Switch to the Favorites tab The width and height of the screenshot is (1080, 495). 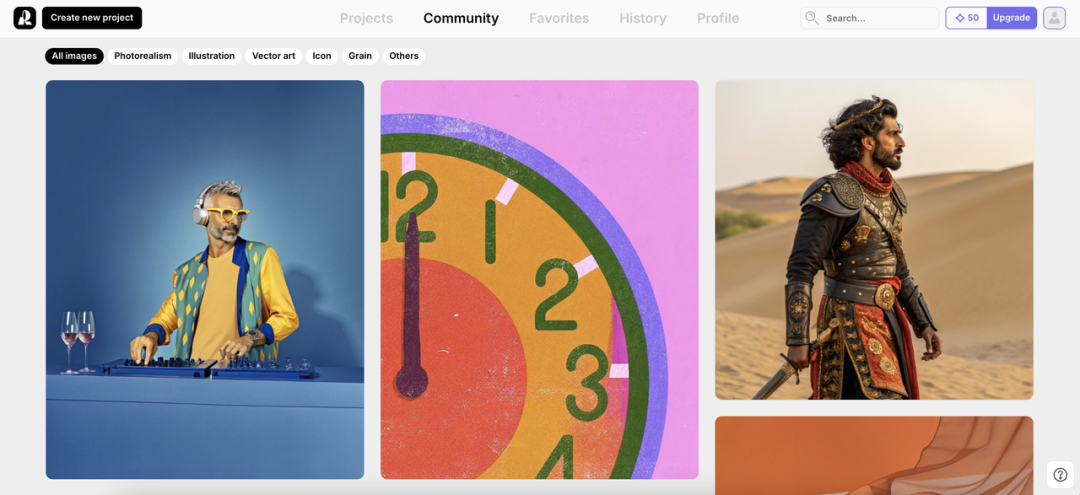click(559, 19)
